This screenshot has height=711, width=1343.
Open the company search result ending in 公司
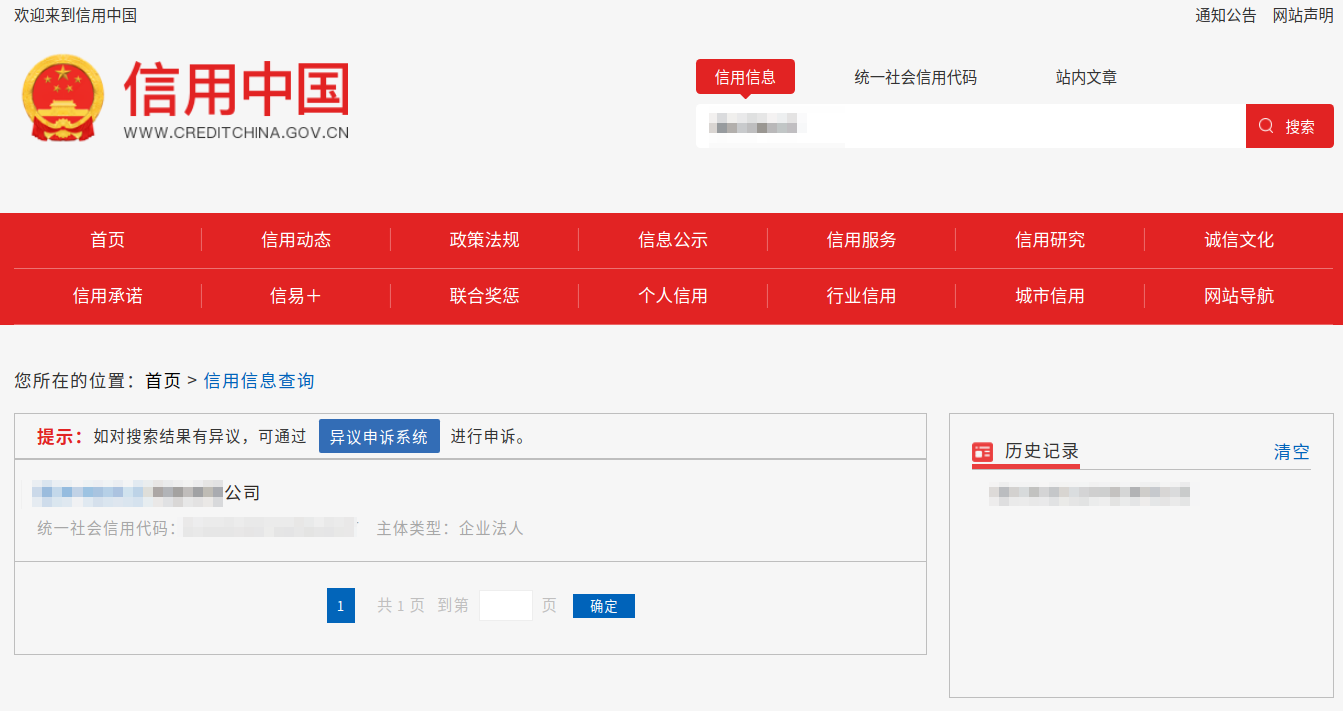[146, 492]
